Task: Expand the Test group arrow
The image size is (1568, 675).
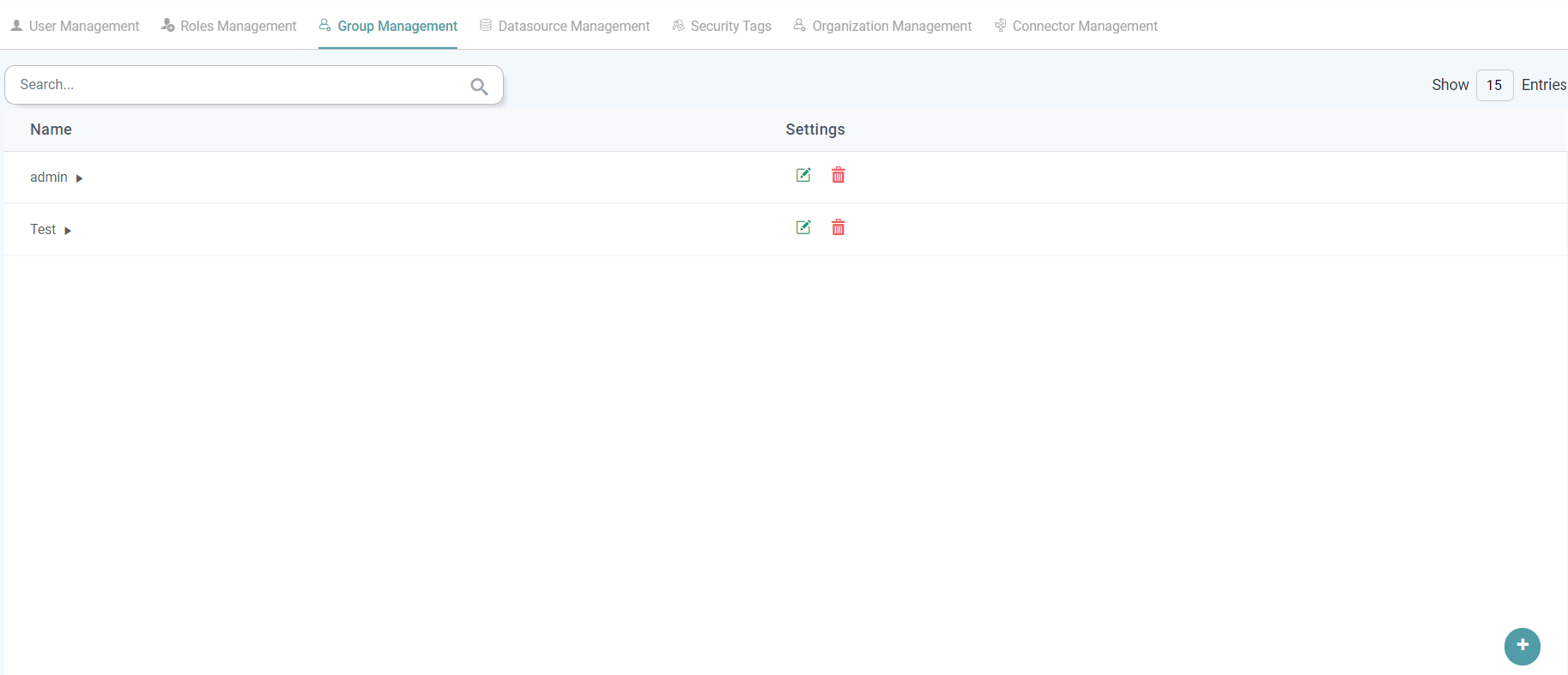Action: pyautogui.click(x=68, y=231)
